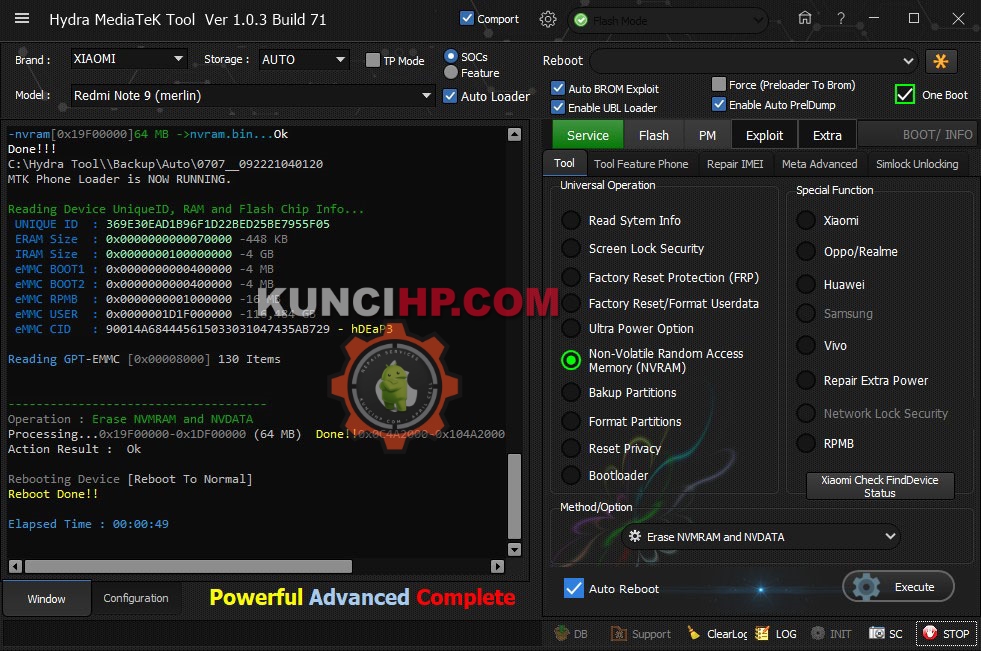Click the home icon in title bar

[805, 18]
